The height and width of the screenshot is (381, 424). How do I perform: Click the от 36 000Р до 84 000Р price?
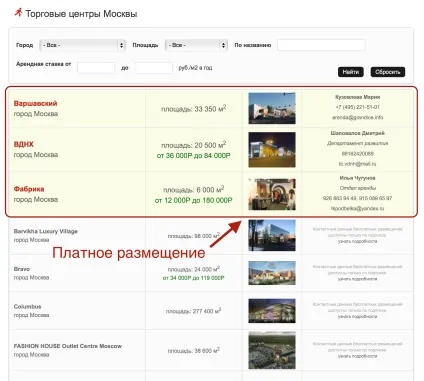194,156
